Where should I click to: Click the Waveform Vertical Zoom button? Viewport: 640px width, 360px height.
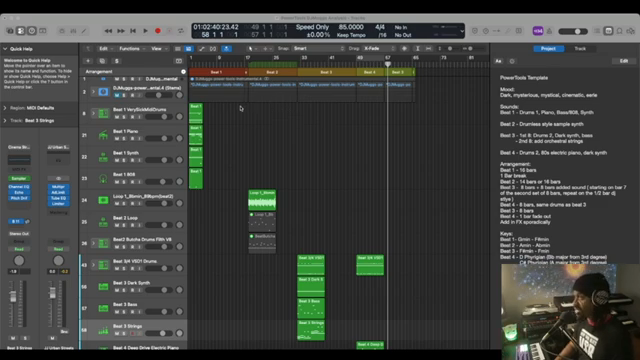tap(404, 49)
